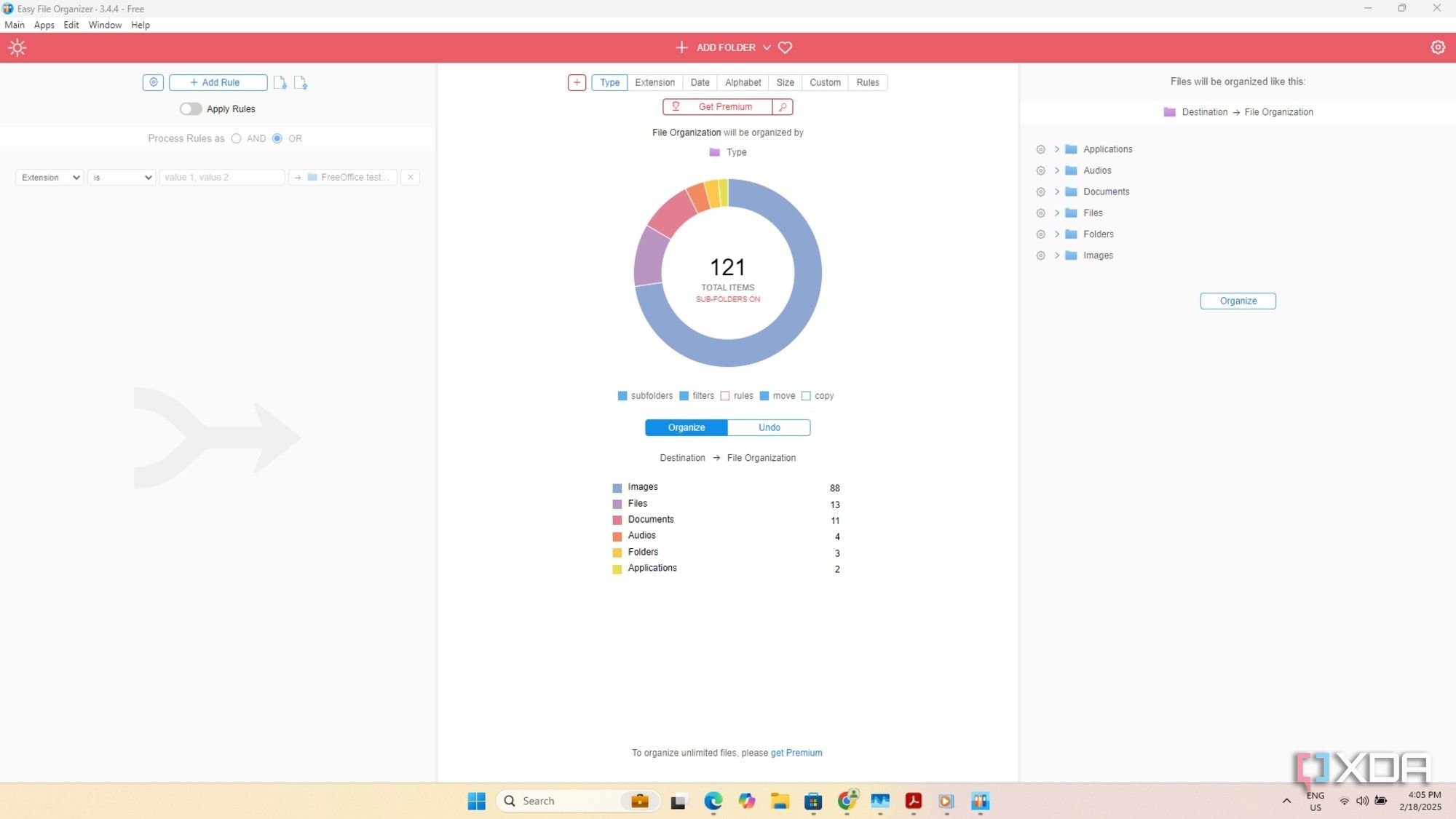The width and height of the screenshot is (1456, 819).
Task: Open the Window menu
Action: [x=105, y=25]
